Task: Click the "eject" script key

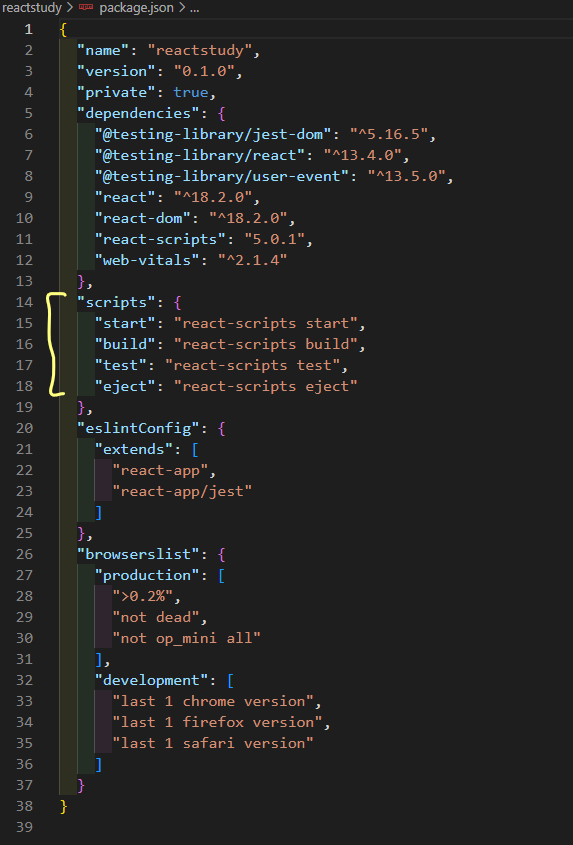Action: (x=126, y=386)
